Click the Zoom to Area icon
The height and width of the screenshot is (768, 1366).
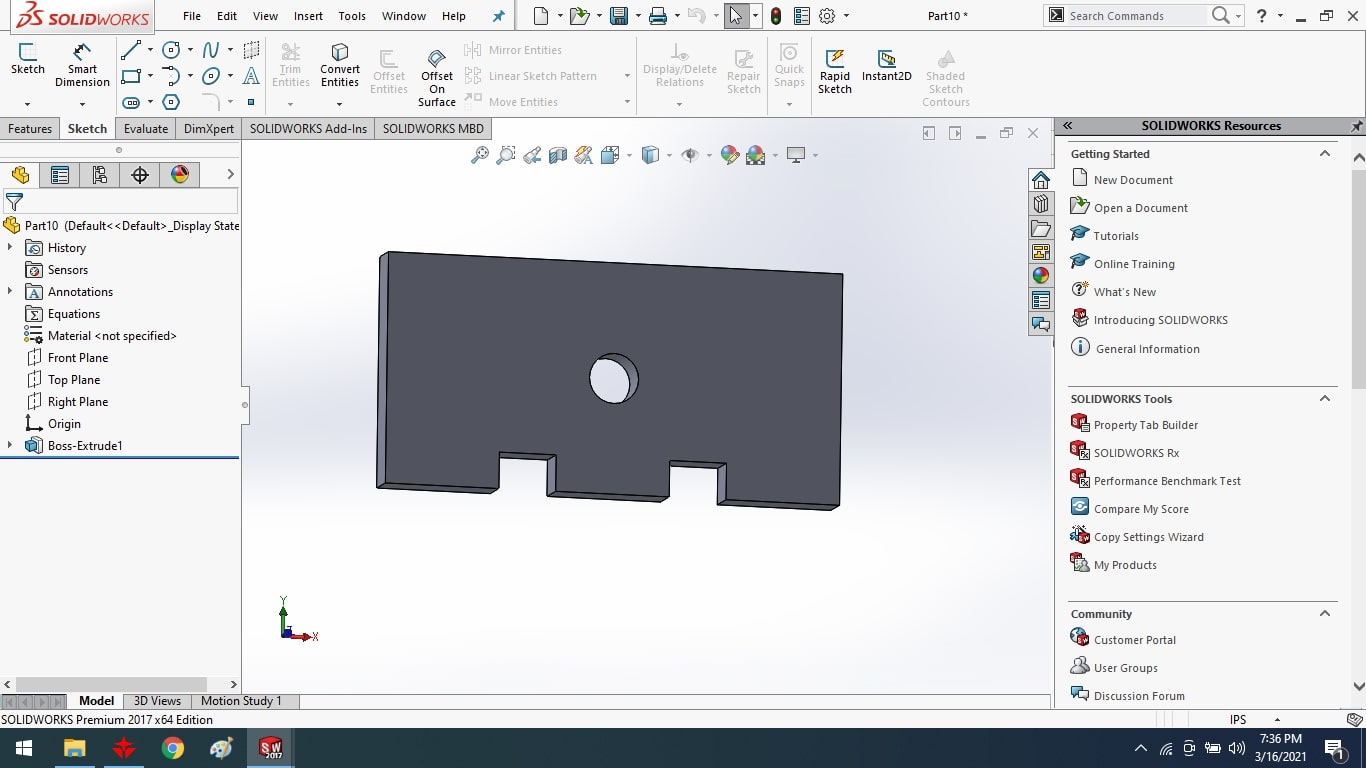[506, 155]
